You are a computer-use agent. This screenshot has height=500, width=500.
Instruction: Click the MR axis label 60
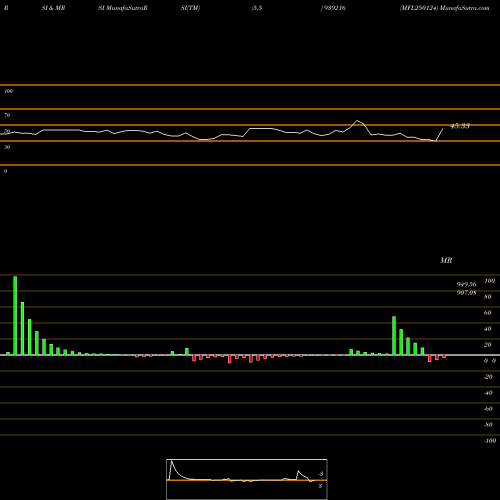(487, 313)
